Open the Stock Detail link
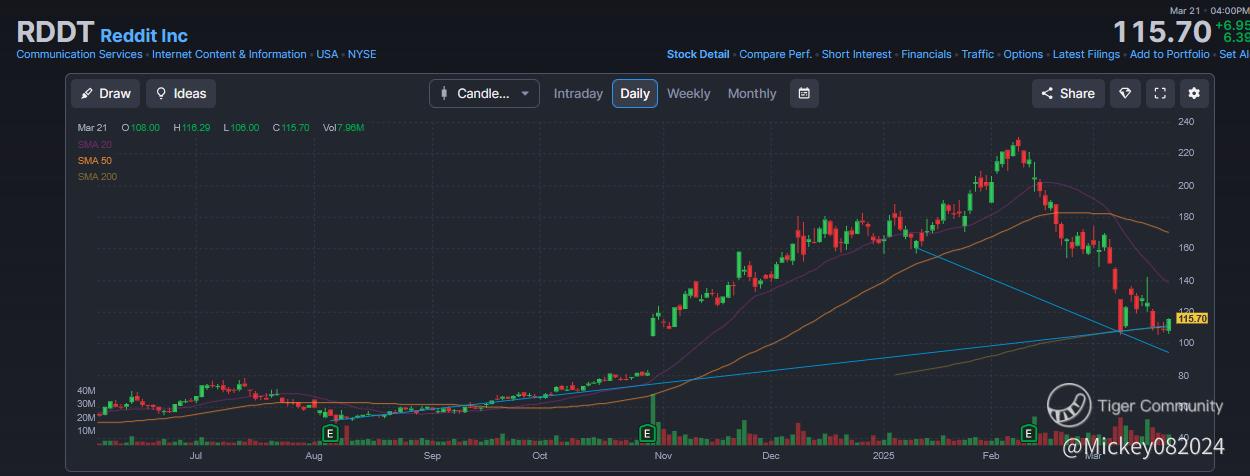 tap(698, 54)
